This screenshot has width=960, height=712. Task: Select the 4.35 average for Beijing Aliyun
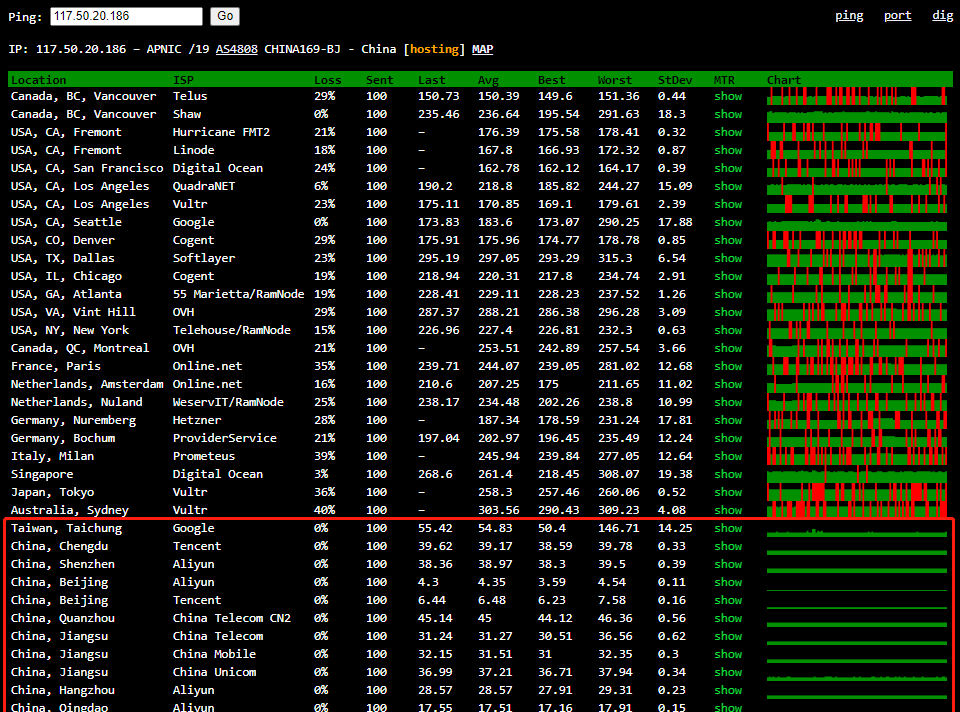click(x=492, y=582)
